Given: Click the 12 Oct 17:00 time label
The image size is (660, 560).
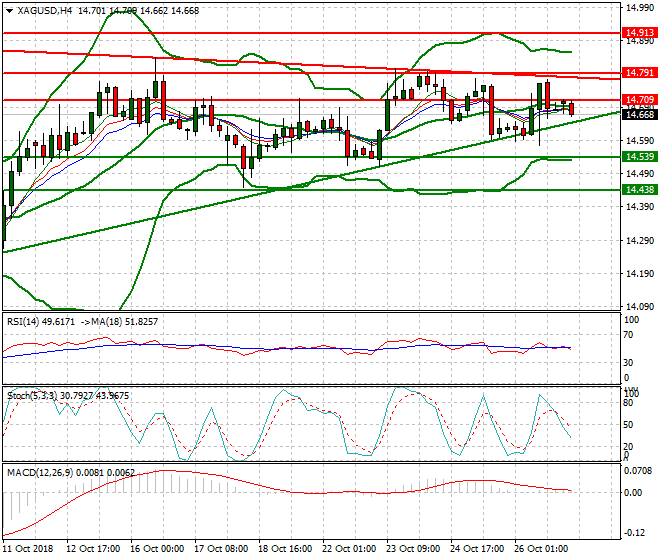Looking at the screenshot, I should pyautogui.click(x=93, y=549).
